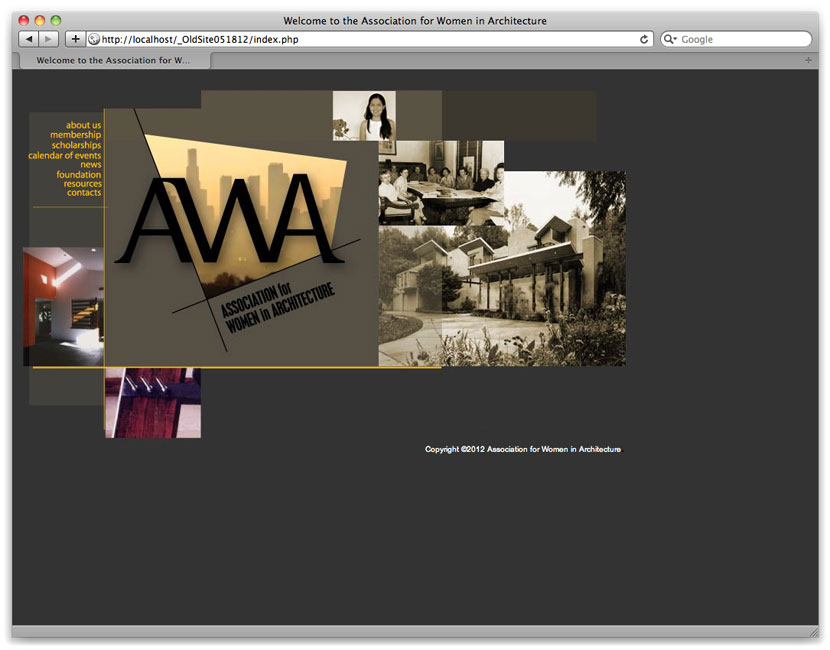
Task: Open the 'membership' link
Action: pos(75,135)
